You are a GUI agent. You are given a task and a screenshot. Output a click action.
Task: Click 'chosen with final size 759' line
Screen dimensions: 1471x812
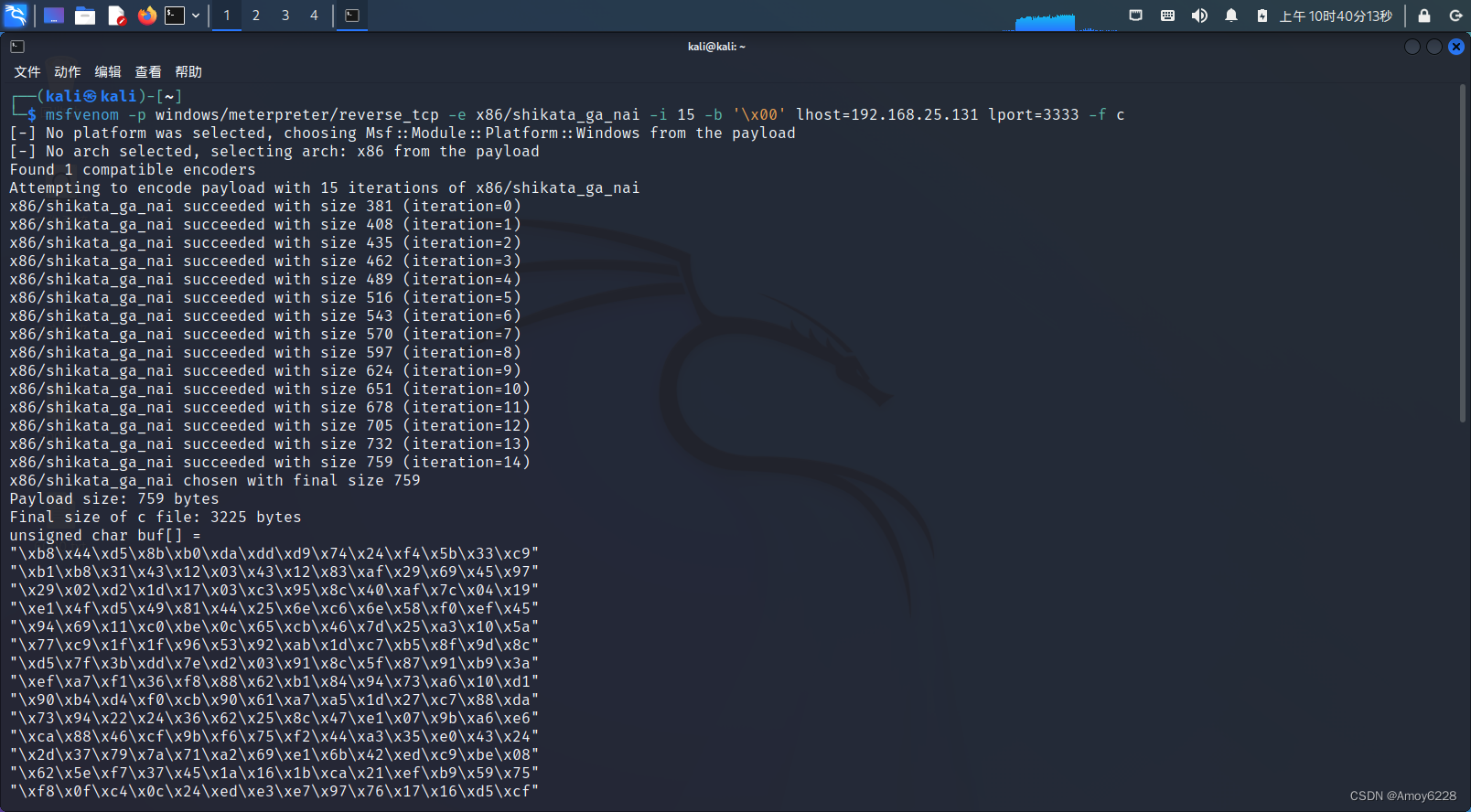[x=215, y=480]
